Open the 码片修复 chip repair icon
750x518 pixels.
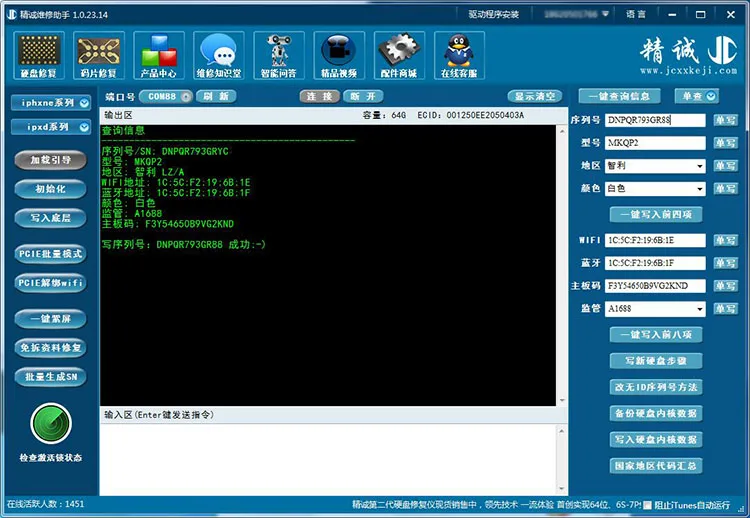[99, 55]
